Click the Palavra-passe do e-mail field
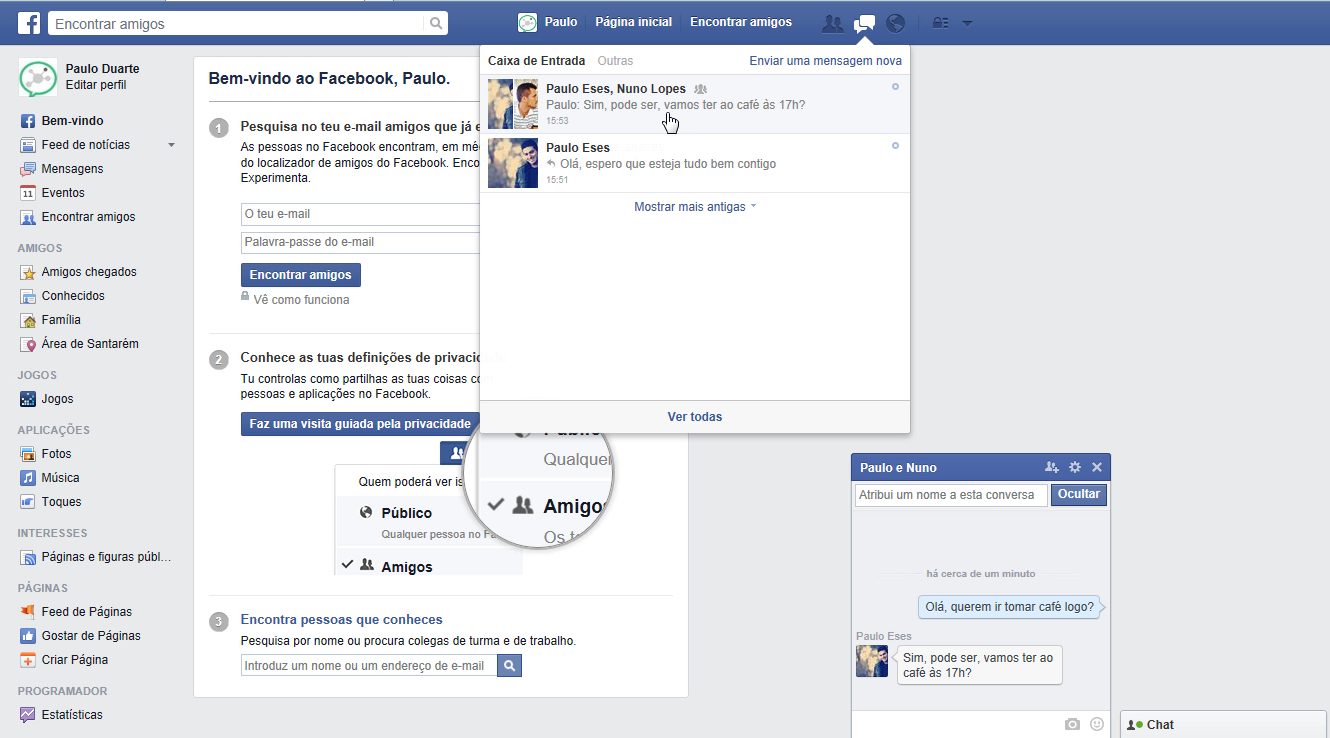This screenshot has height=738, width=1330. 360,242
